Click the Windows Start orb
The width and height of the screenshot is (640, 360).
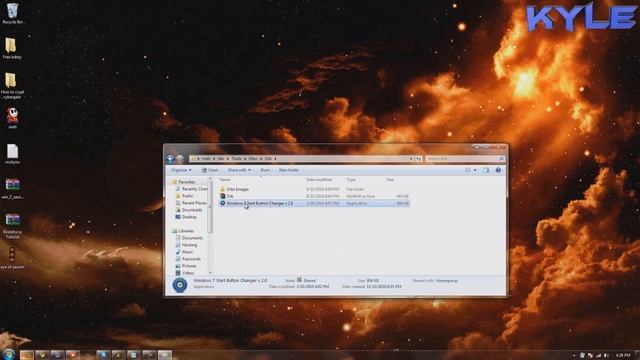(x=8, y=354)
